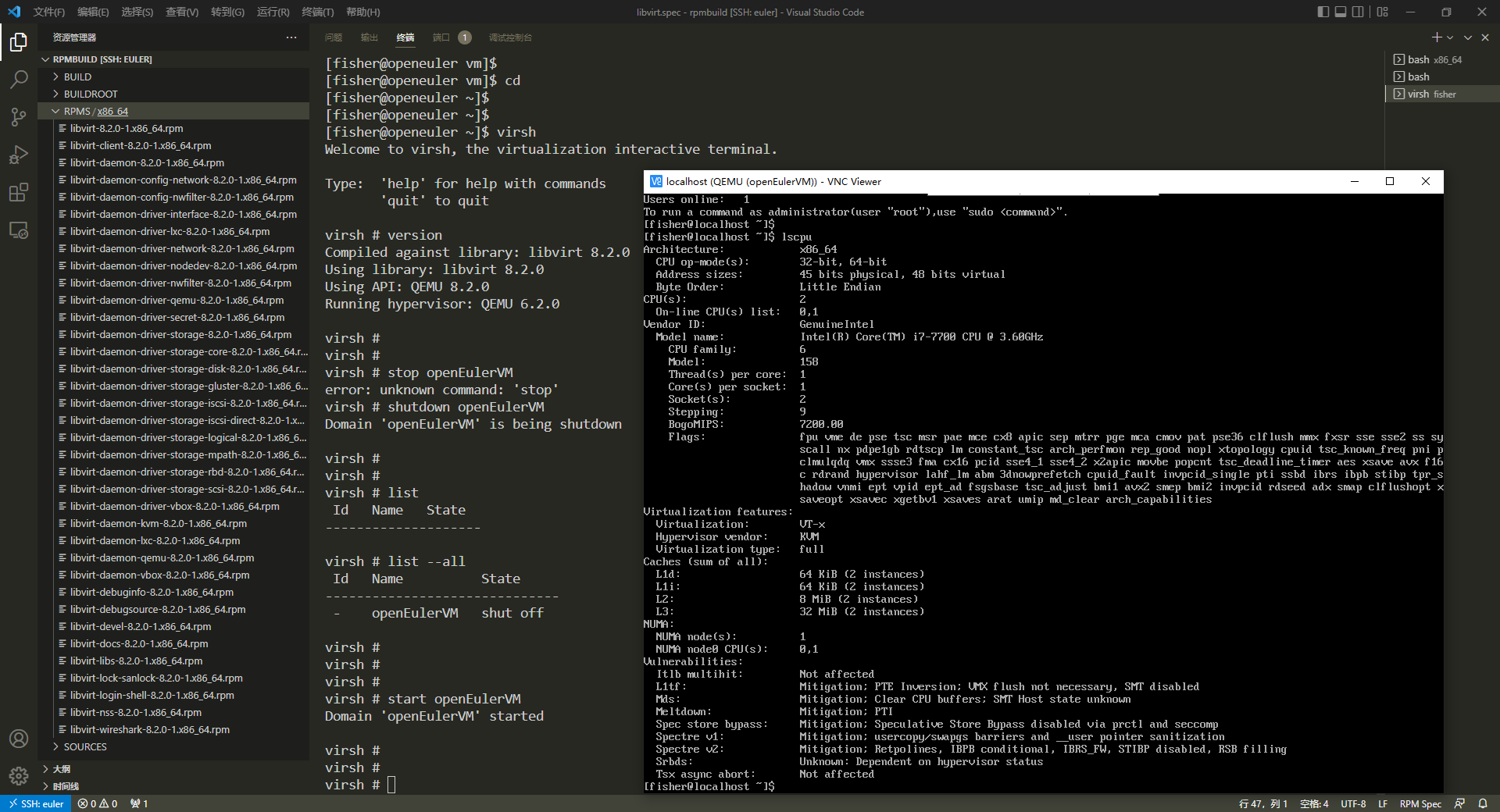The width and height of the screenshot is (1500, 812).
Task: Open the 帮助(H) menu
Action: 363,12
